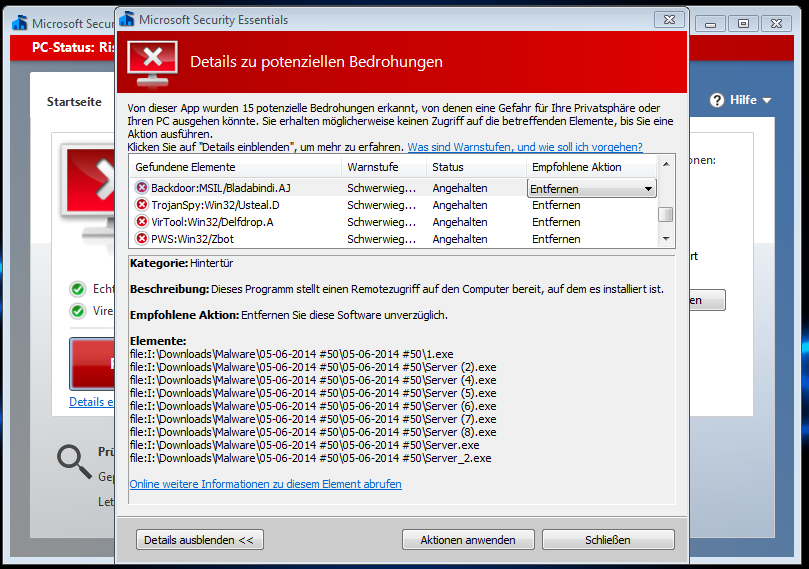Click the file path ending in Server (4).exe

(313, 380)
